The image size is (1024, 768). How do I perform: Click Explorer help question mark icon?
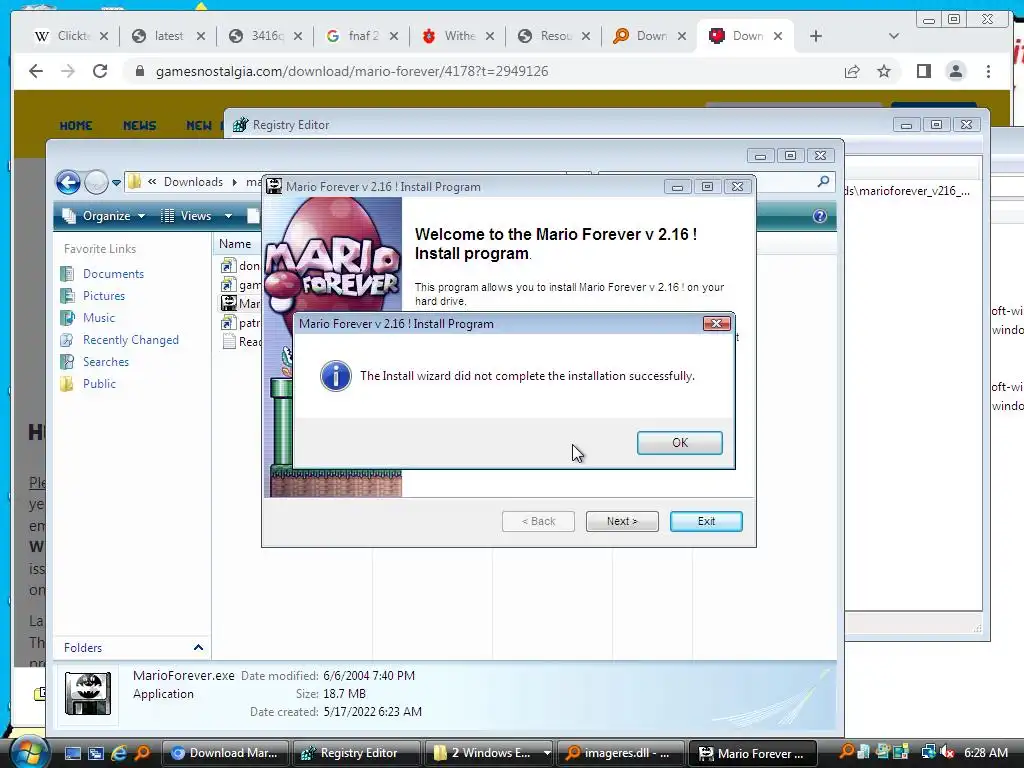tap(820, 216)
